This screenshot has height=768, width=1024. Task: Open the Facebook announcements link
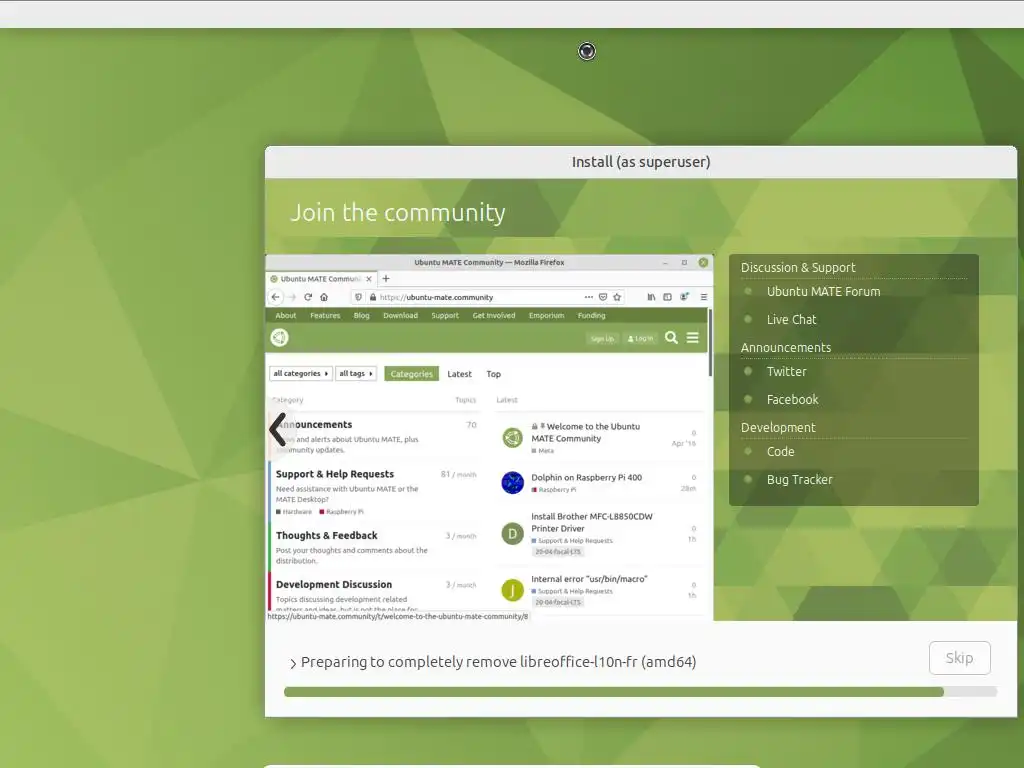click(792, 399)
